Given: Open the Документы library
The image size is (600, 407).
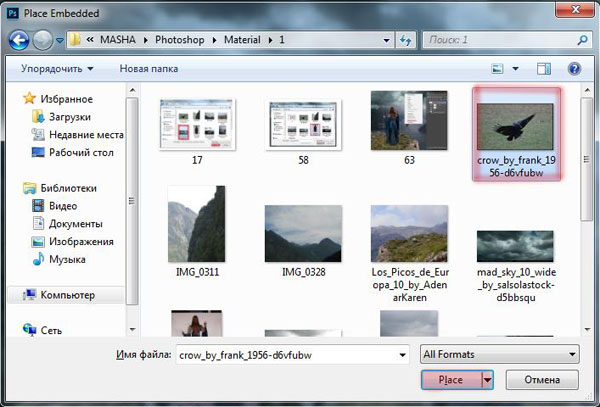Looking at the screenshot, I should 75,224.
